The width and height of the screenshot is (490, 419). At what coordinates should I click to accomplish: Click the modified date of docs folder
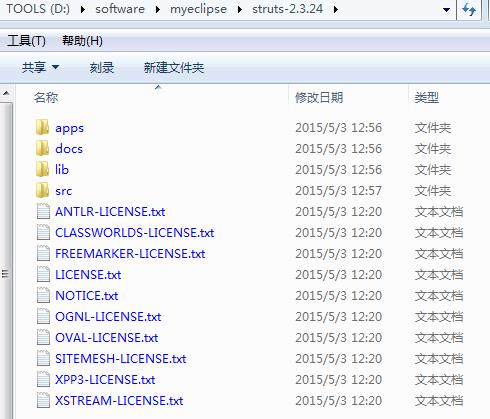(x=338, y=149)
